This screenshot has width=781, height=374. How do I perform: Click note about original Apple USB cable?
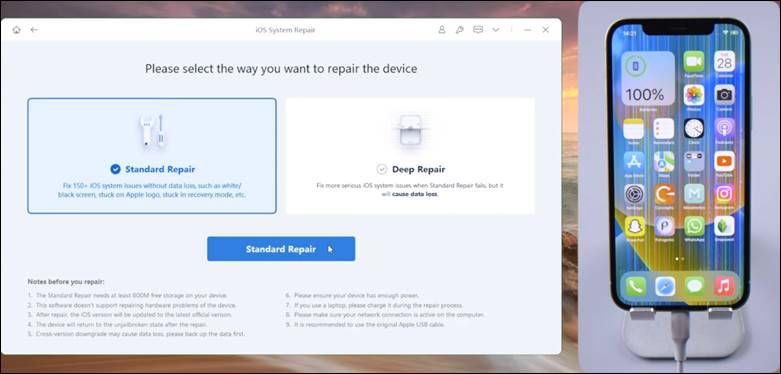pos(368,324)
